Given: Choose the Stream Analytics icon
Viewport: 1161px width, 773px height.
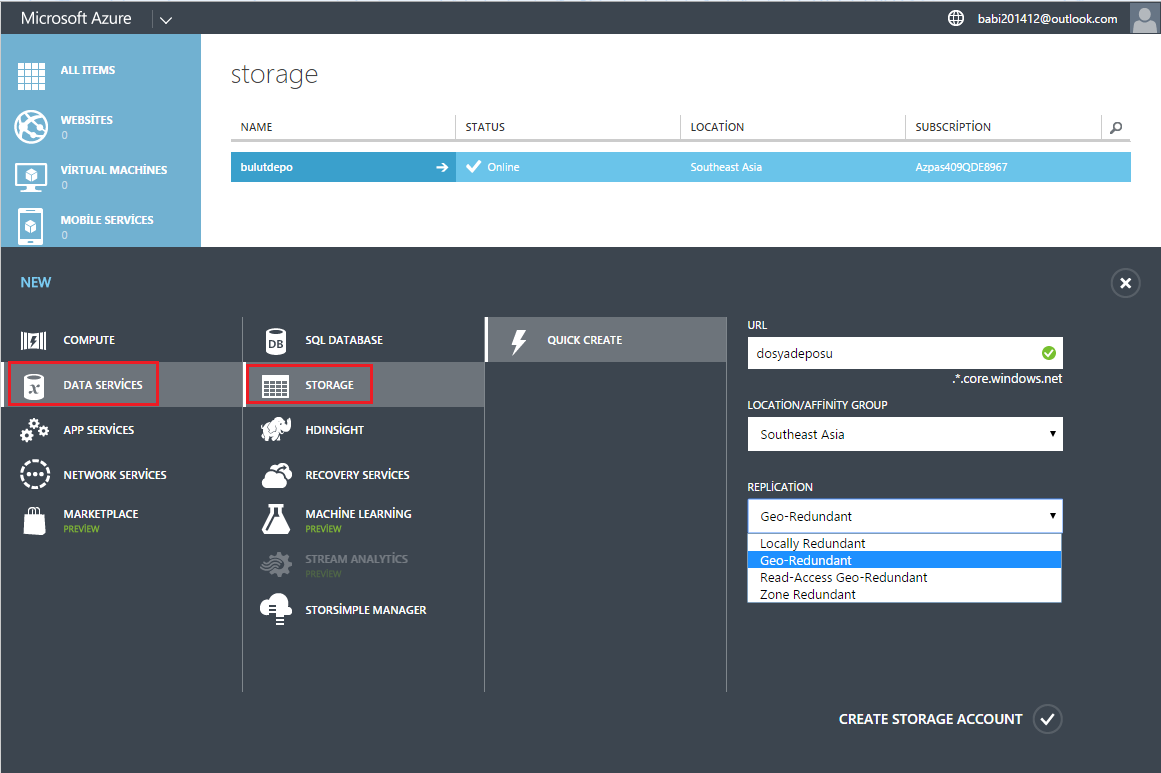Looking at the screenshot, I should [276, 565].
